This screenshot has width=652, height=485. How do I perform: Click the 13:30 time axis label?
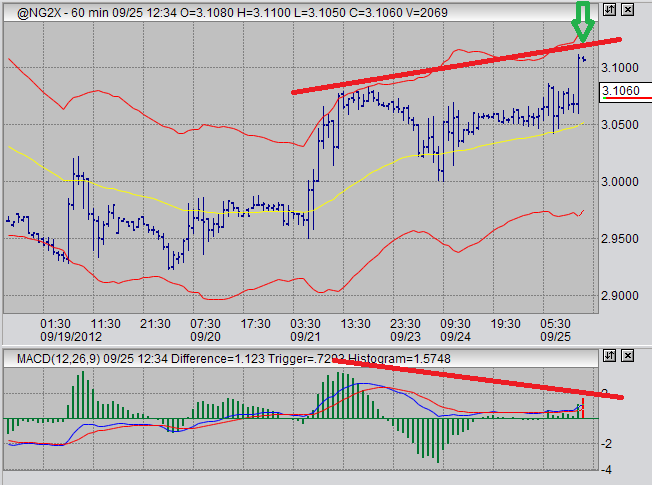coord(356,324)
